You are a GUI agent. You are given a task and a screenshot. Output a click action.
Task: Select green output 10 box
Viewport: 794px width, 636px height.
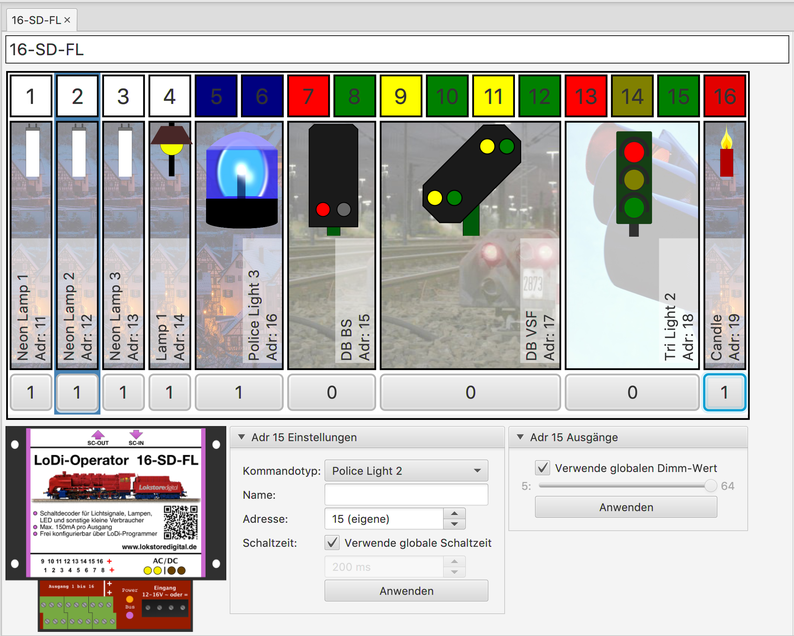tap(447, 96)
